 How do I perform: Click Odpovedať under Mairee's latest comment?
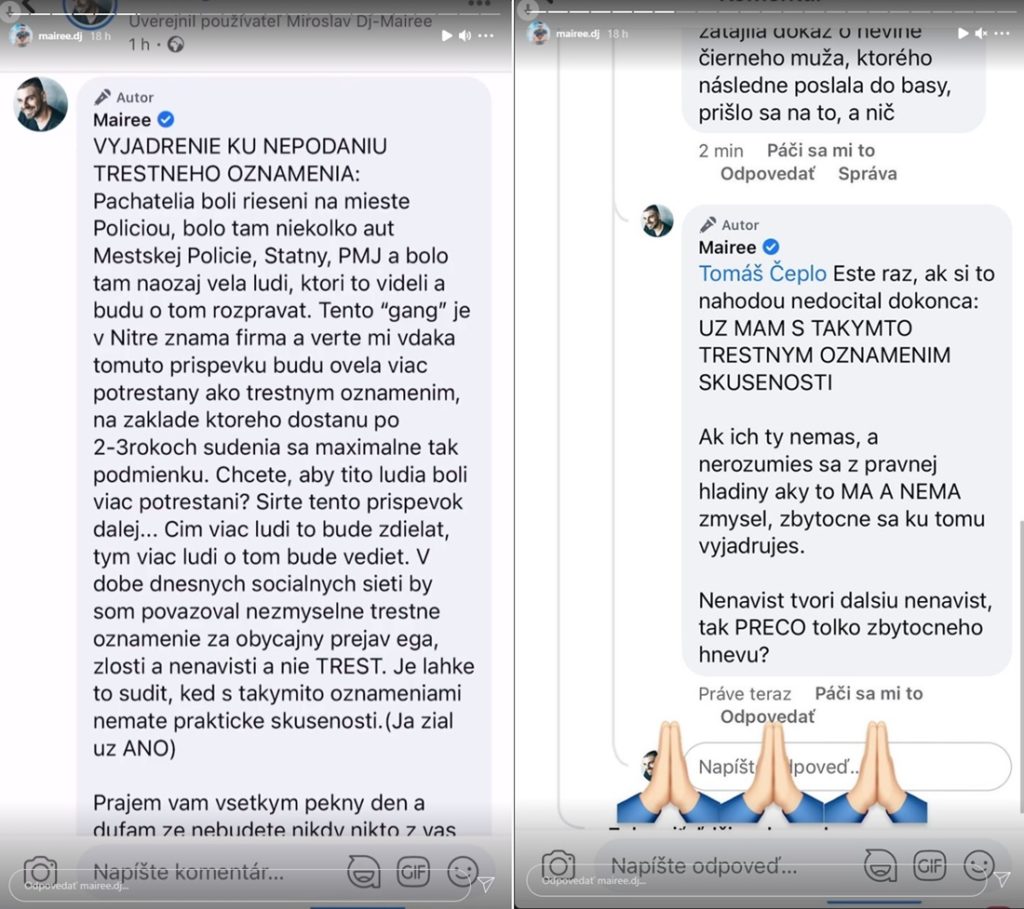[767, 716]
